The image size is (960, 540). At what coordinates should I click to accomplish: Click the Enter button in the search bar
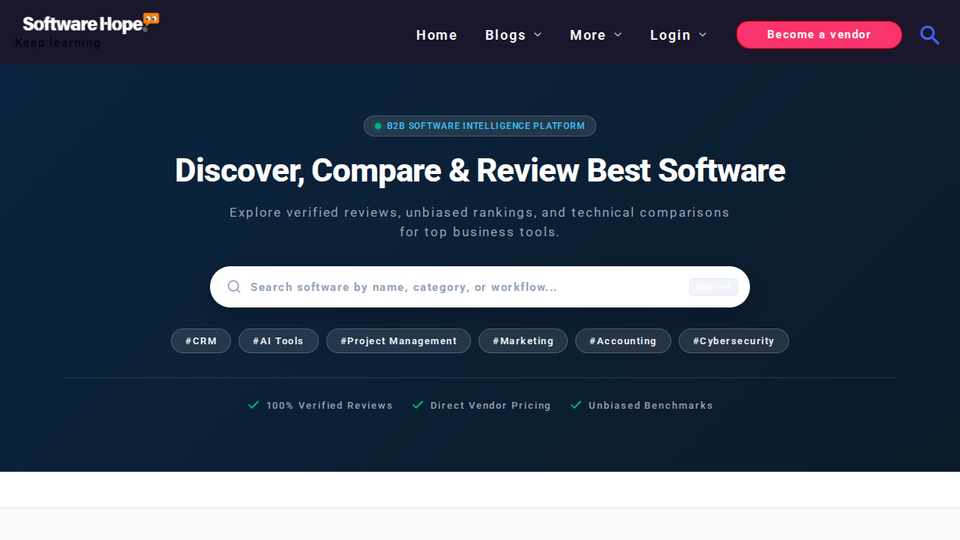713,287
